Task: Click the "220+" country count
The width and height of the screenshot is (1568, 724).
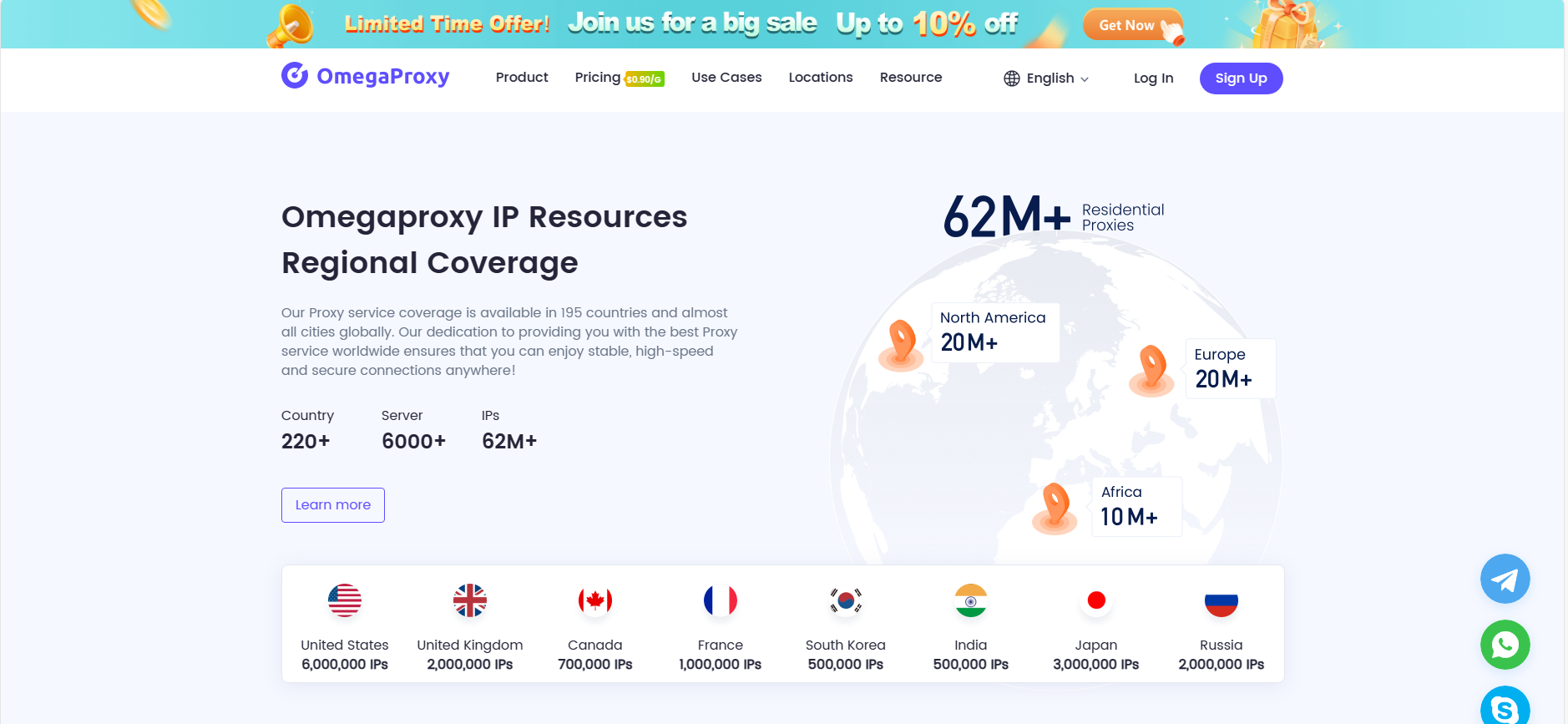Action: click(x=306, y=441)
